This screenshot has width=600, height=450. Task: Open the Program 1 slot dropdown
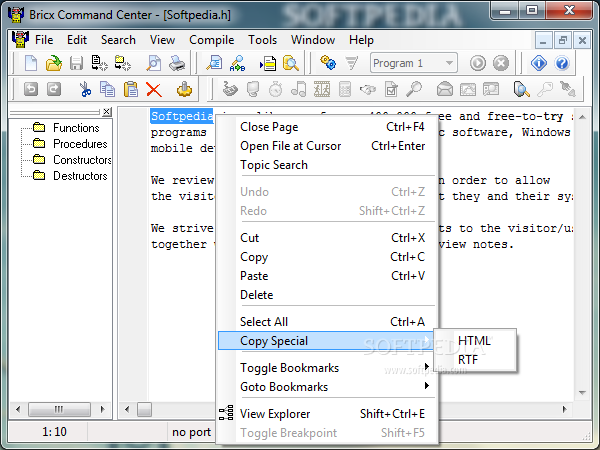pos(450,63)
